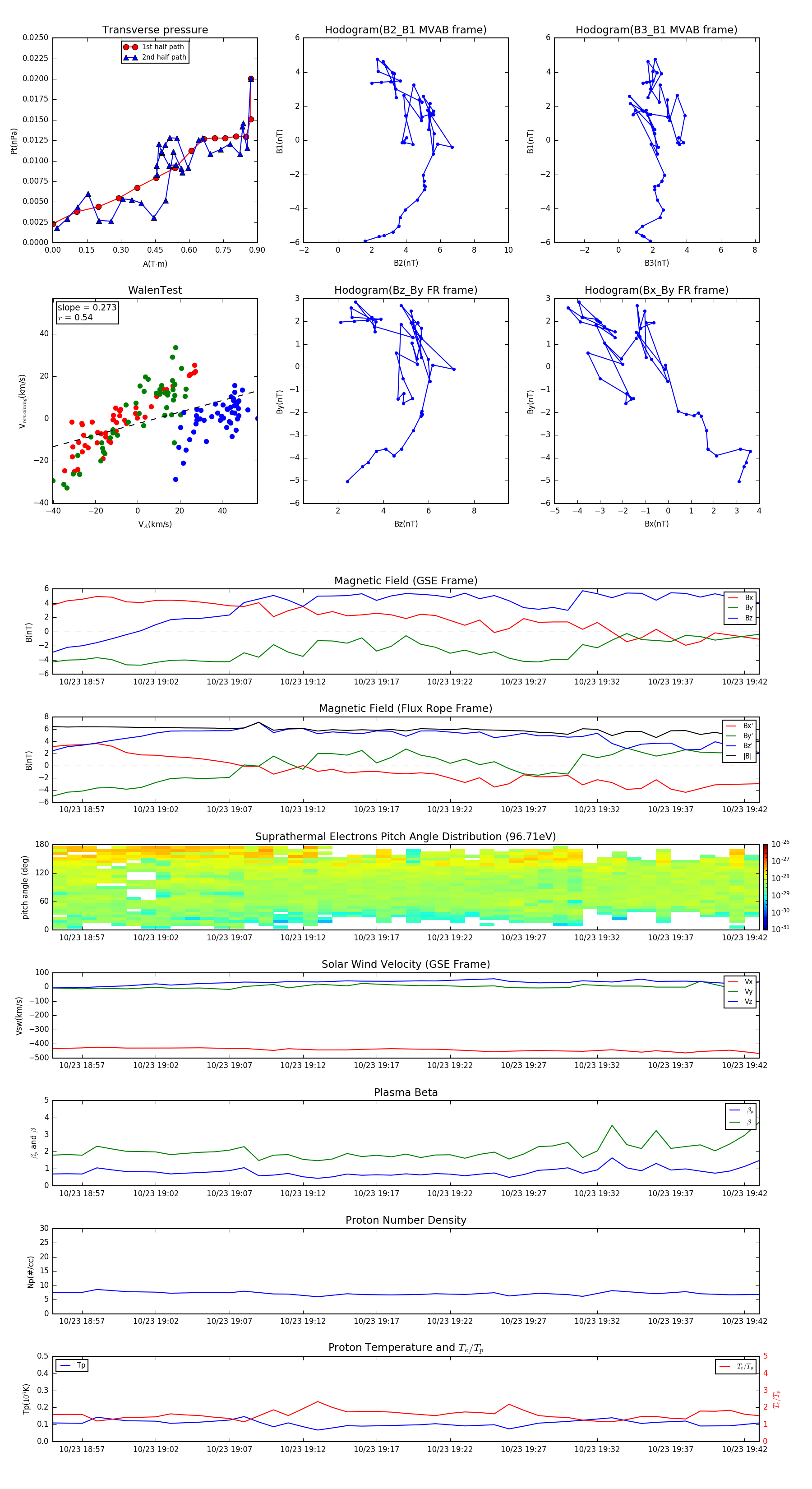
Task: Click '10/23 19:42' tick under Proton Temperature plot
Action: click(744, 1449)
